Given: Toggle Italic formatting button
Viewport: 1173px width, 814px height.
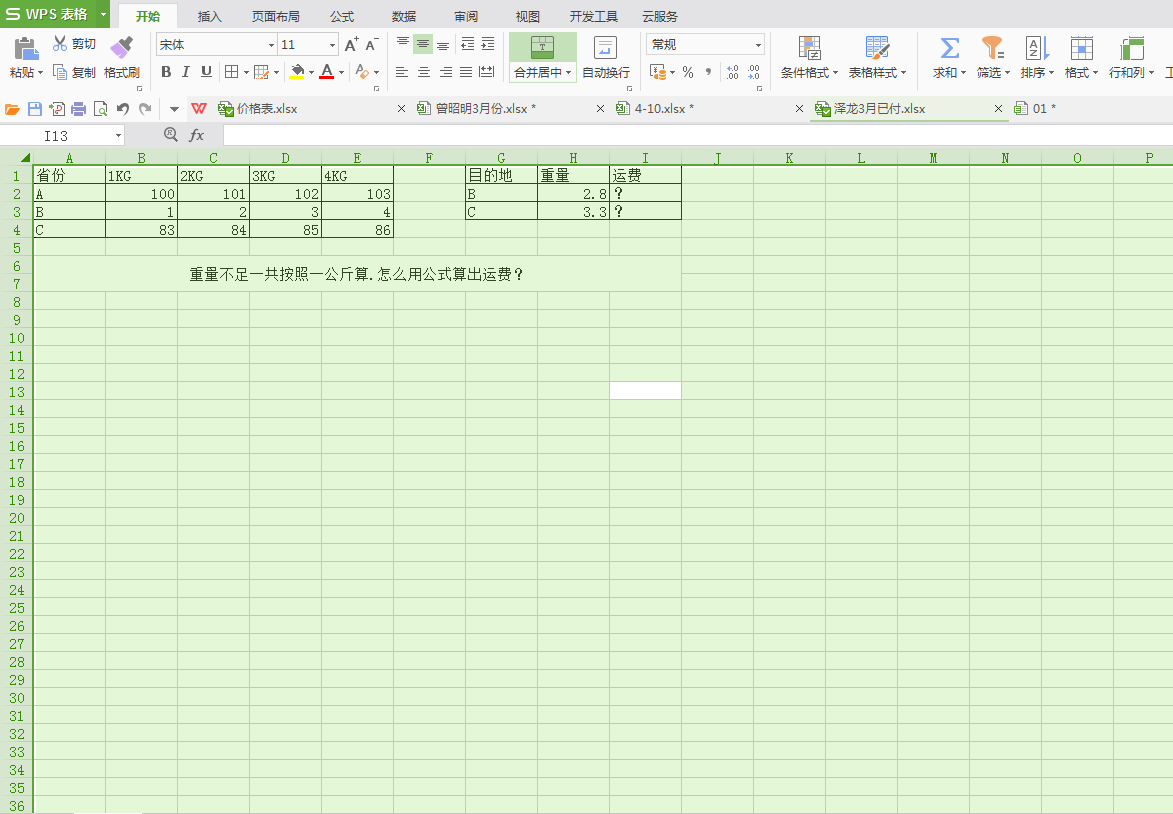Looking at the screenshot, I should pyautogui.click(x=186, y=72).
